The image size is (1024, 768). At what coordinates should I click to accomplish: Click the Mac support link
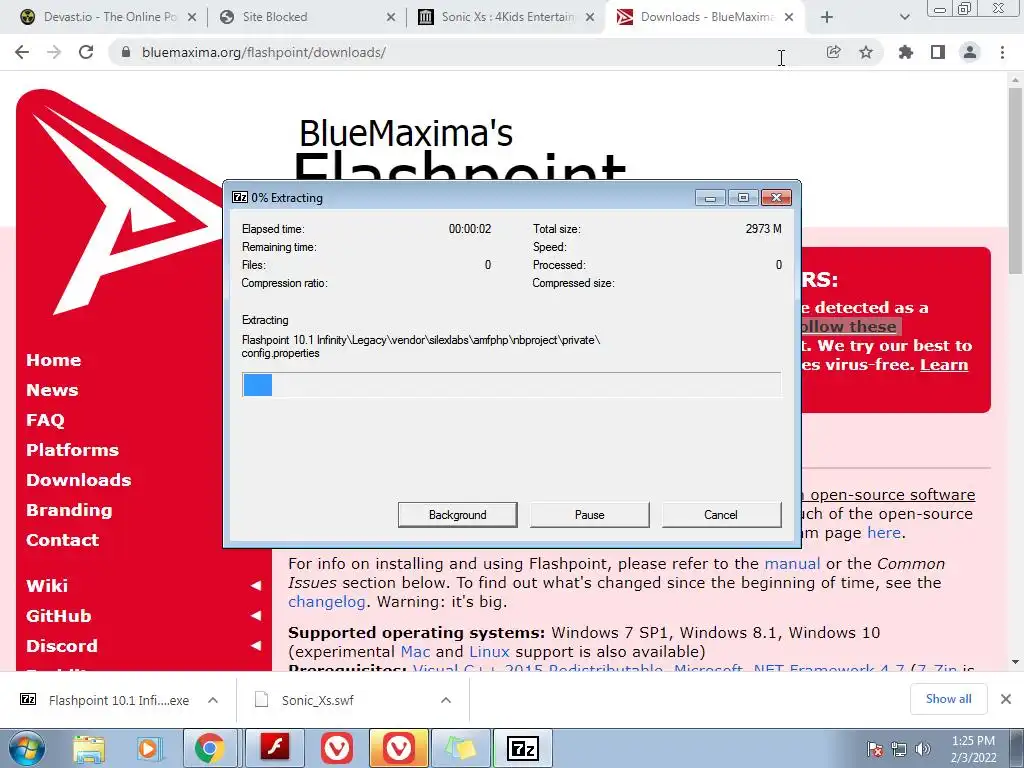(415, 652)
